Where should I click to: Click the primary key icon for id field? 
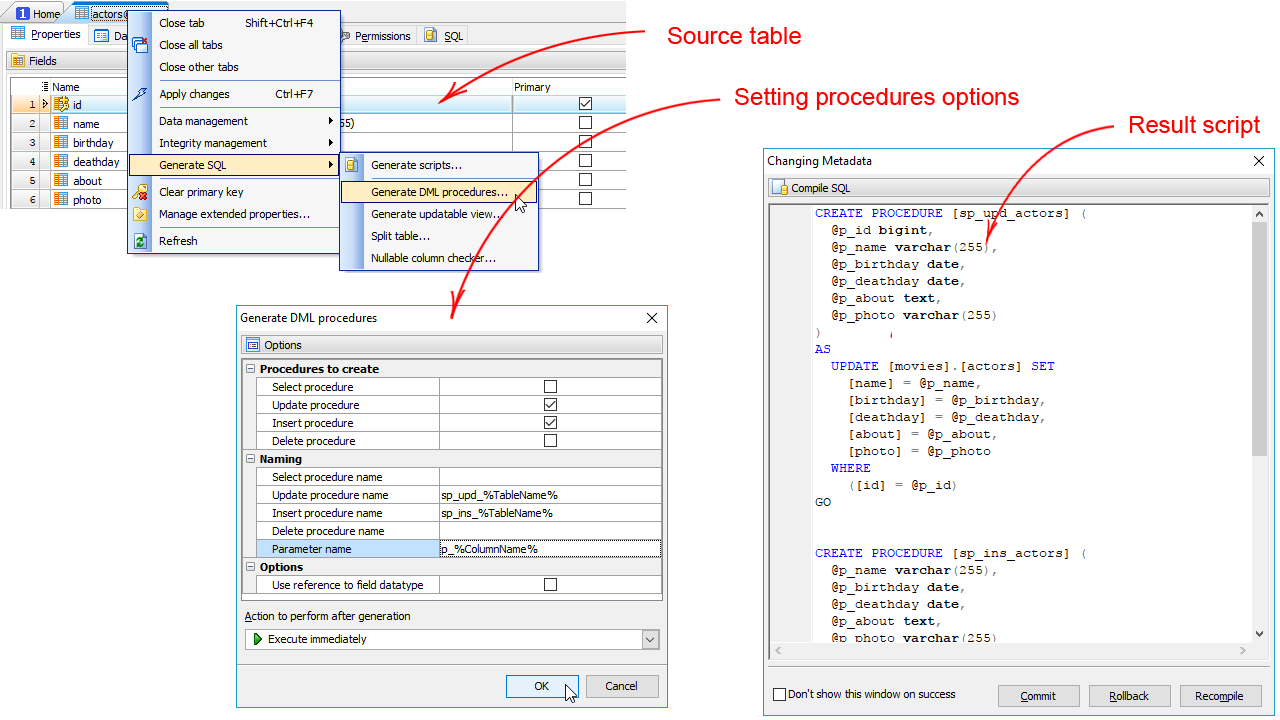[x=61, y=104]
